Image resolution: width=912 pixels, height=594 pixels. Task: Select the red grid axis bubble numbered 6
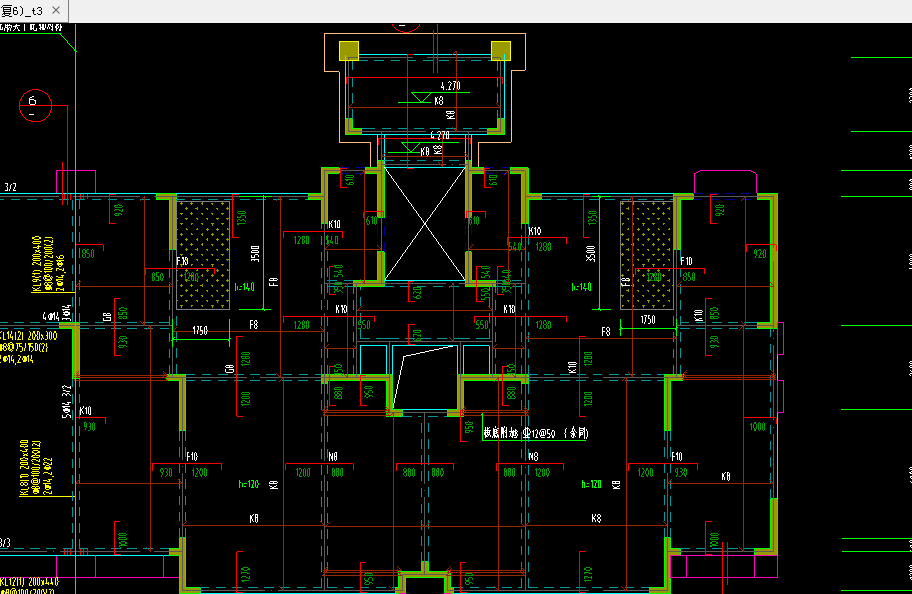click(35, 105)
